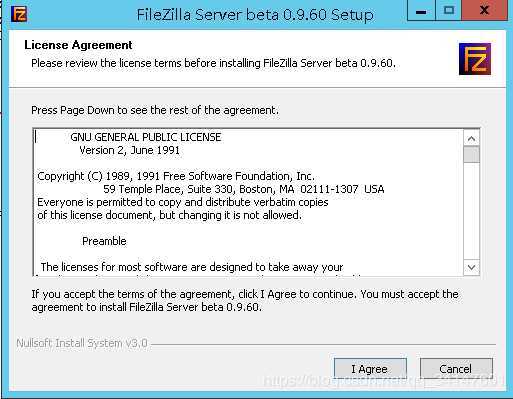
Task: Click the 59 Temple Place address line
Action: (x=244, y=189)
